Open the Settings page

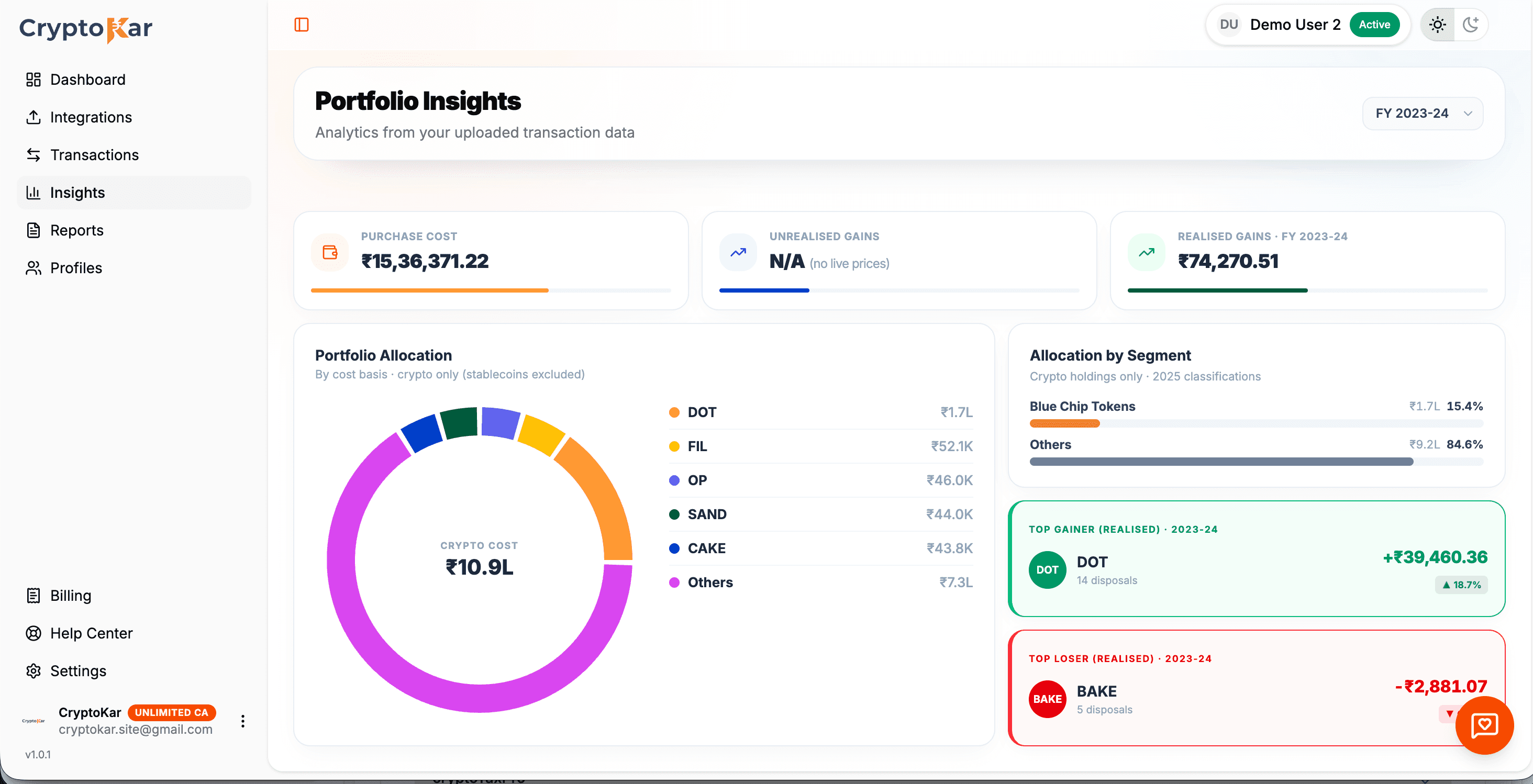(134, 671)
